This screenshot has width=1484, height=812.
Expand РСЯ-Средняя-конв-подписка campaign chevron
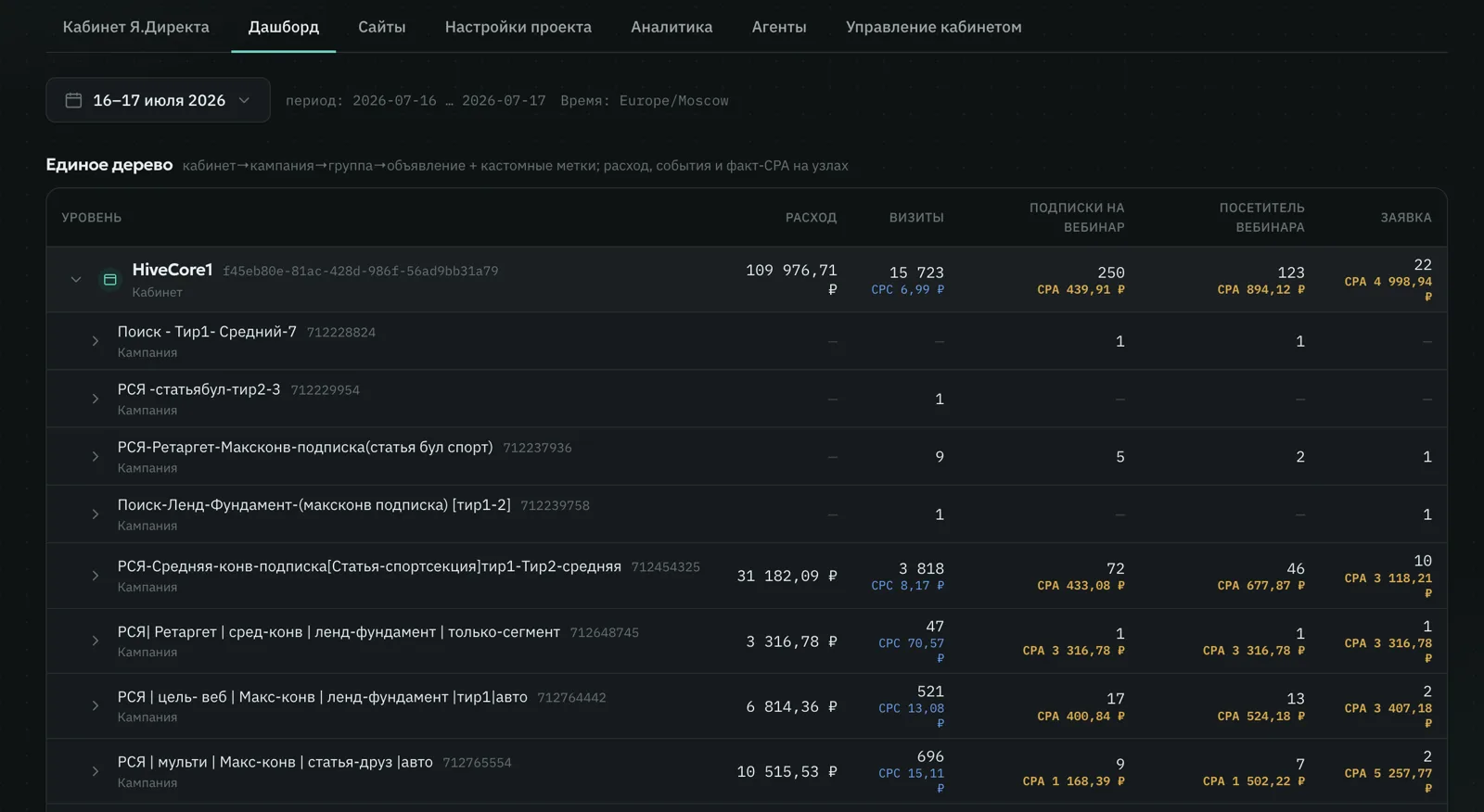click(95, 576)
